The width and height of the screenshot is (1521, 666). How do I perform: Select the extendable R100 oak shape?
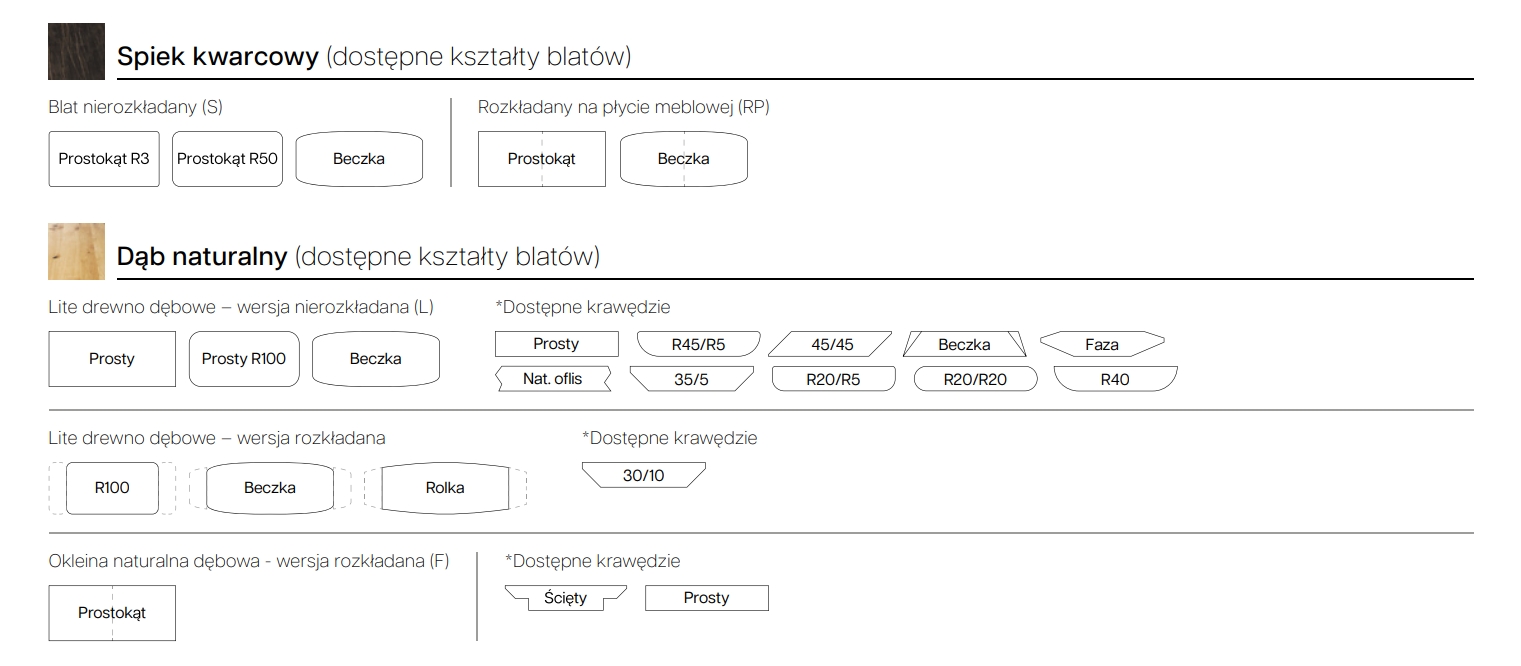[112, 488]
